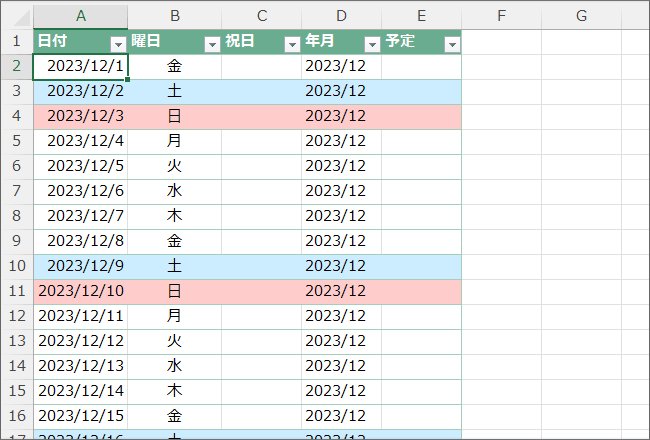Screen dimensions: 650x440
Task: Select column G header
Action: pos(582,16)
